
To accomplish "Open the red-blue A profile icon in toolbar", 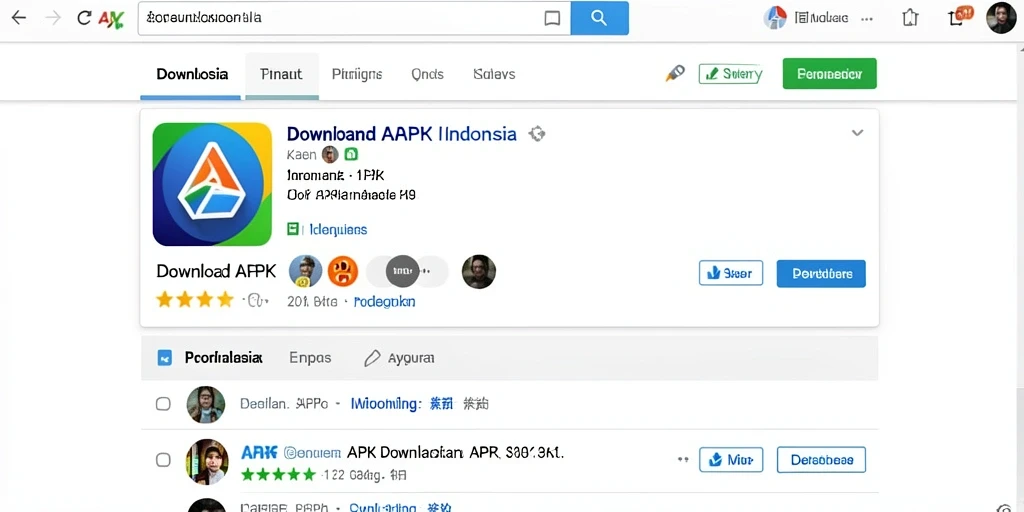I will click(x=775, y=18).
